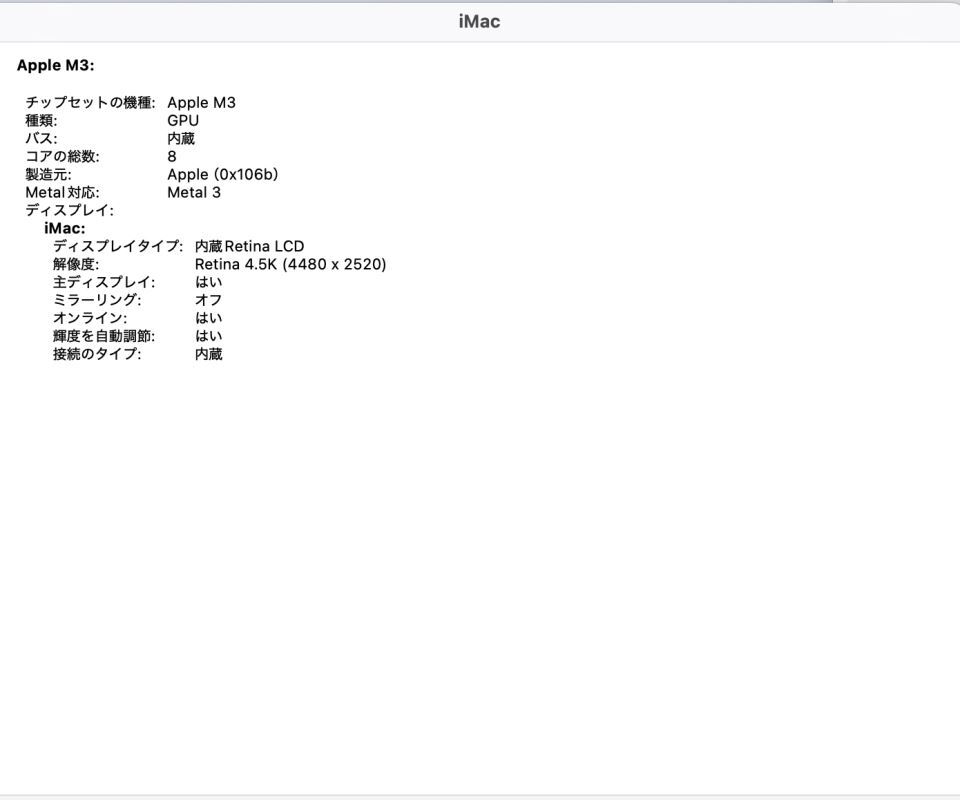The height and width of the screenshot is (800, 960).
Task: Select 内蔵Retina LCD value
Action: 250,246
